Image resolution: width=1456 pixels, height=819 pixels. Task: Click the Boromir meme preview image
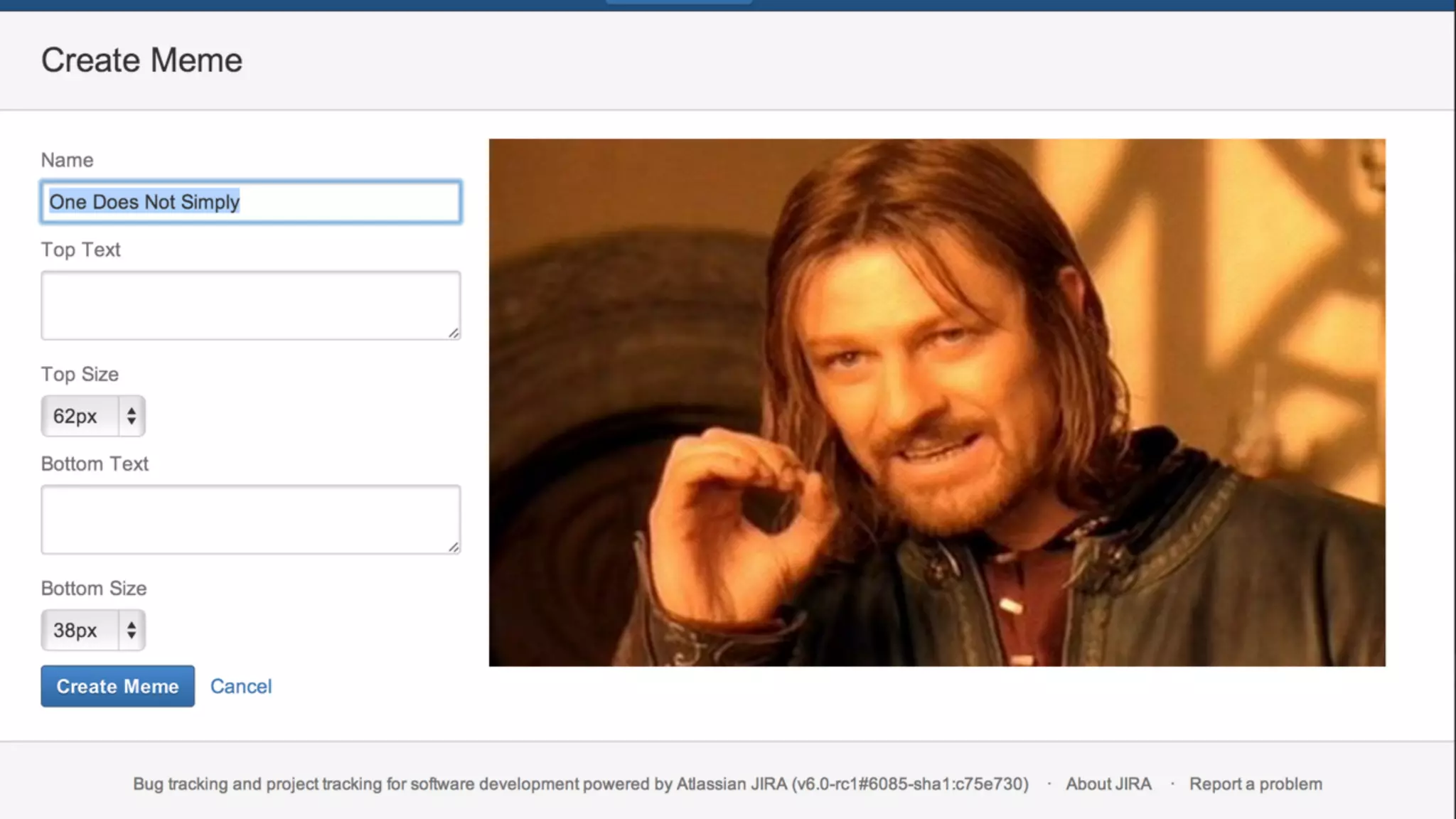[937, 402]
